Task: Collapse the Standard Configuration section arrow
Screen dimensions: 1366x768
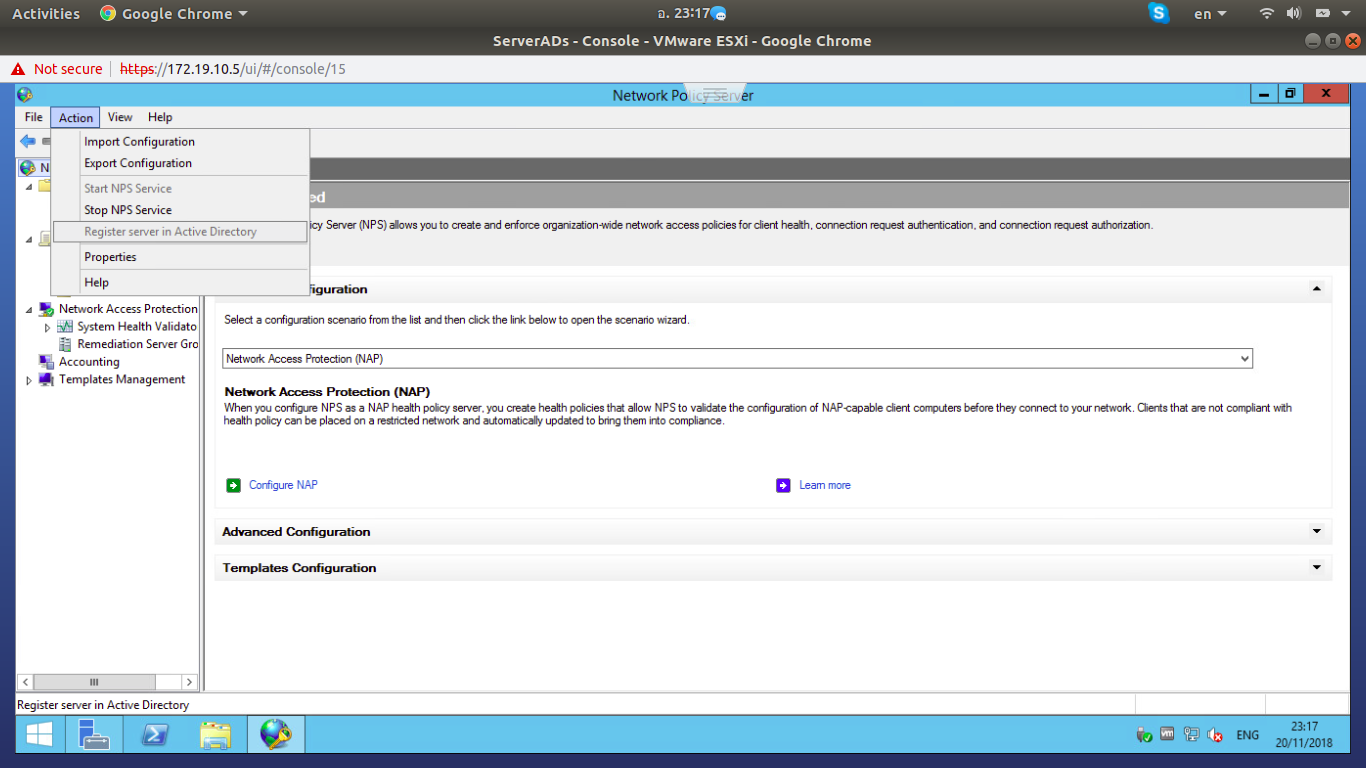Action: point(1317,289)
